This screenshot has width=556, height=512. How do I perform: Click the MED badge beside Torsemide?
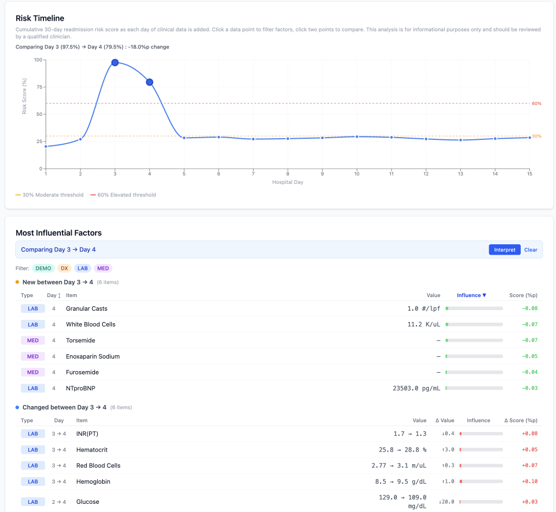tap(33, 340)
